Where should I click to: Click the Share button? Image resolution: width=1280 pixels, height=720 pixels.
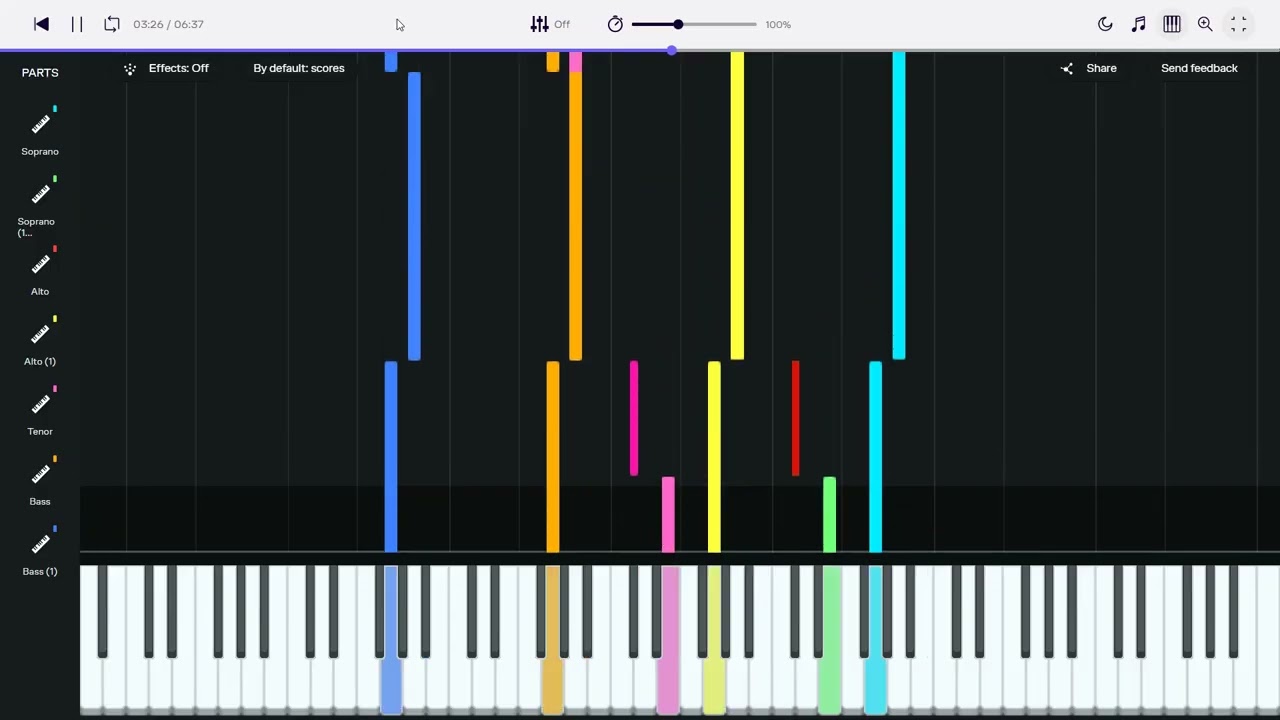[1101, 68]
